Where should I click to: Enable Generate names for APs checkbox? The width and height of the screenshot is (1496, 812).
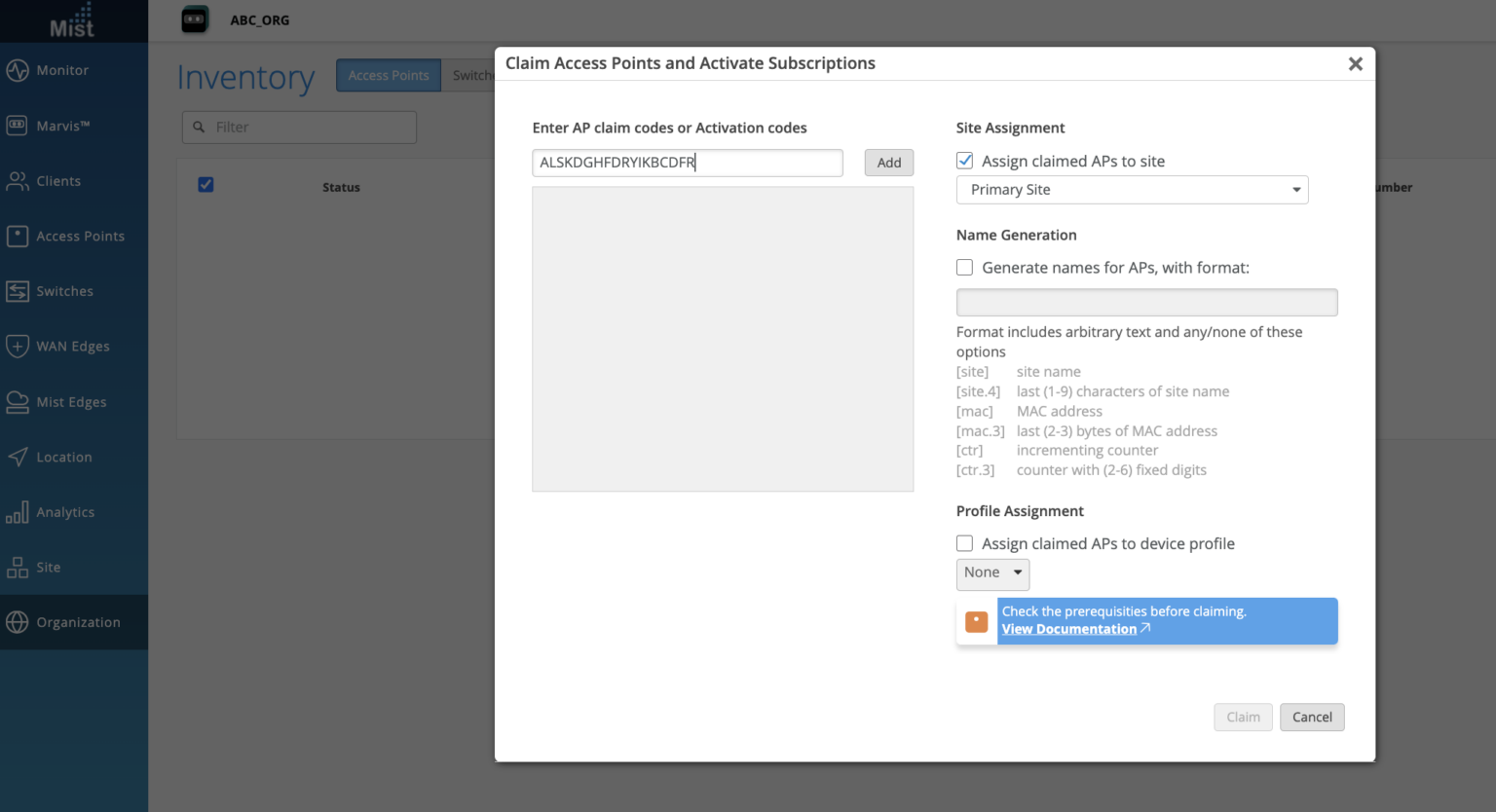(965, 268)
